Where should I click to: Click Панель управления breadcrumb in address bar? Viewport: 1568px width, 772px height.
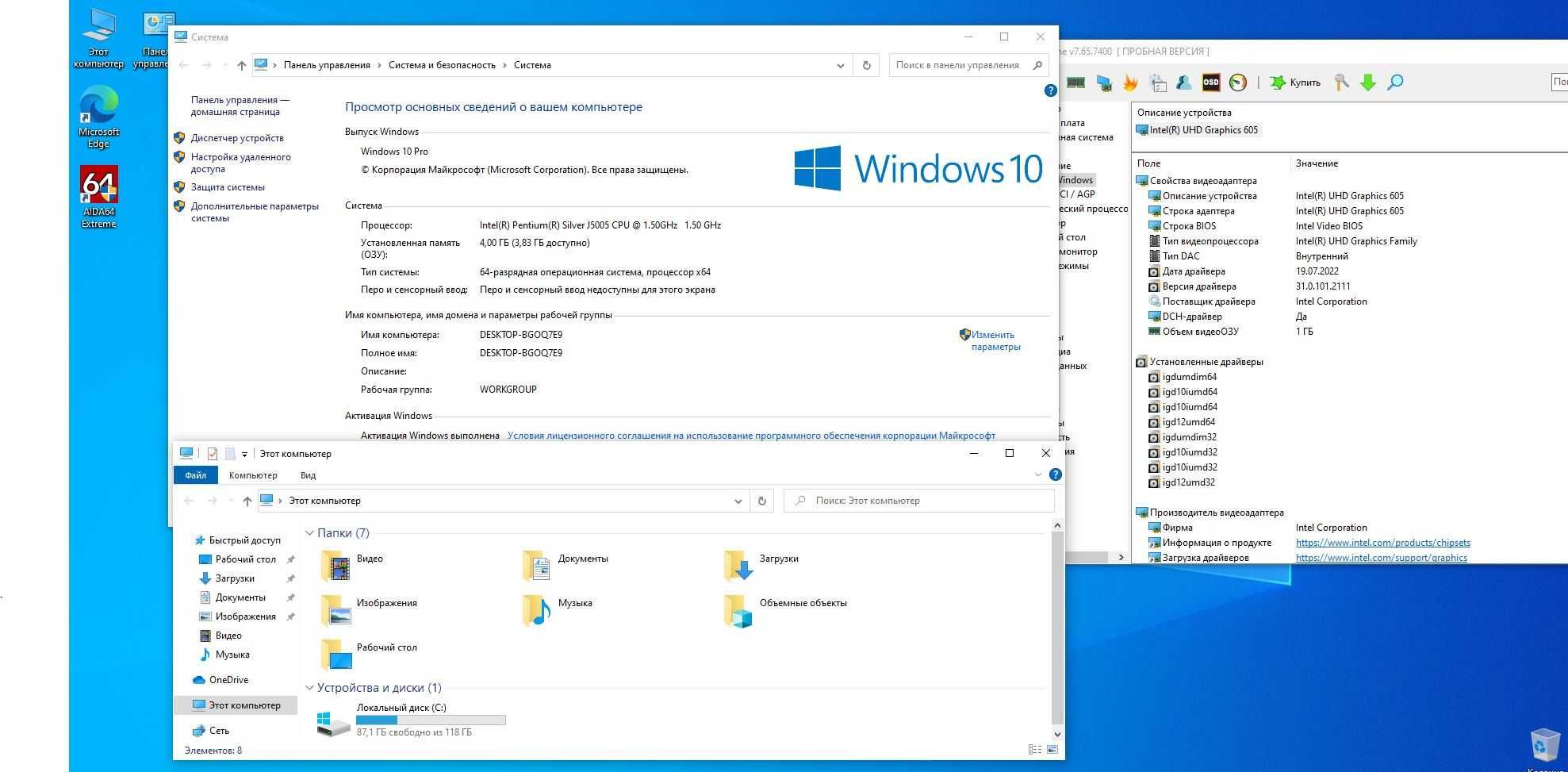327,65
